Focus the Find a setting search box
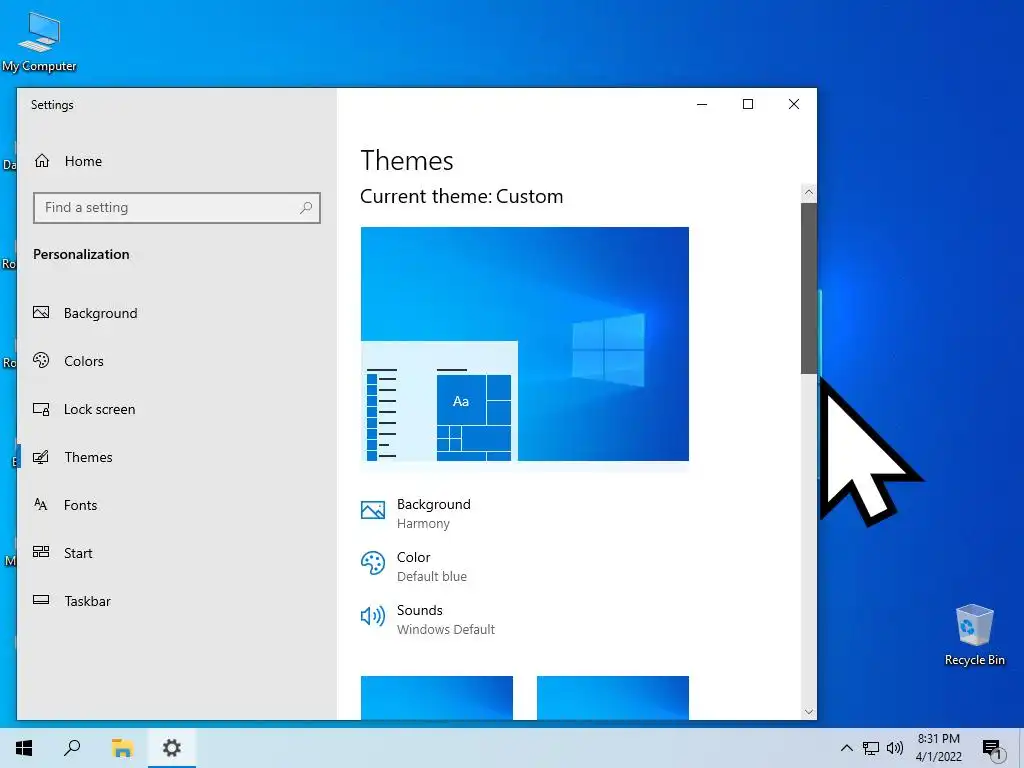Image resolution: width=1024 pixels, height=768 pixels. (176, 208)
